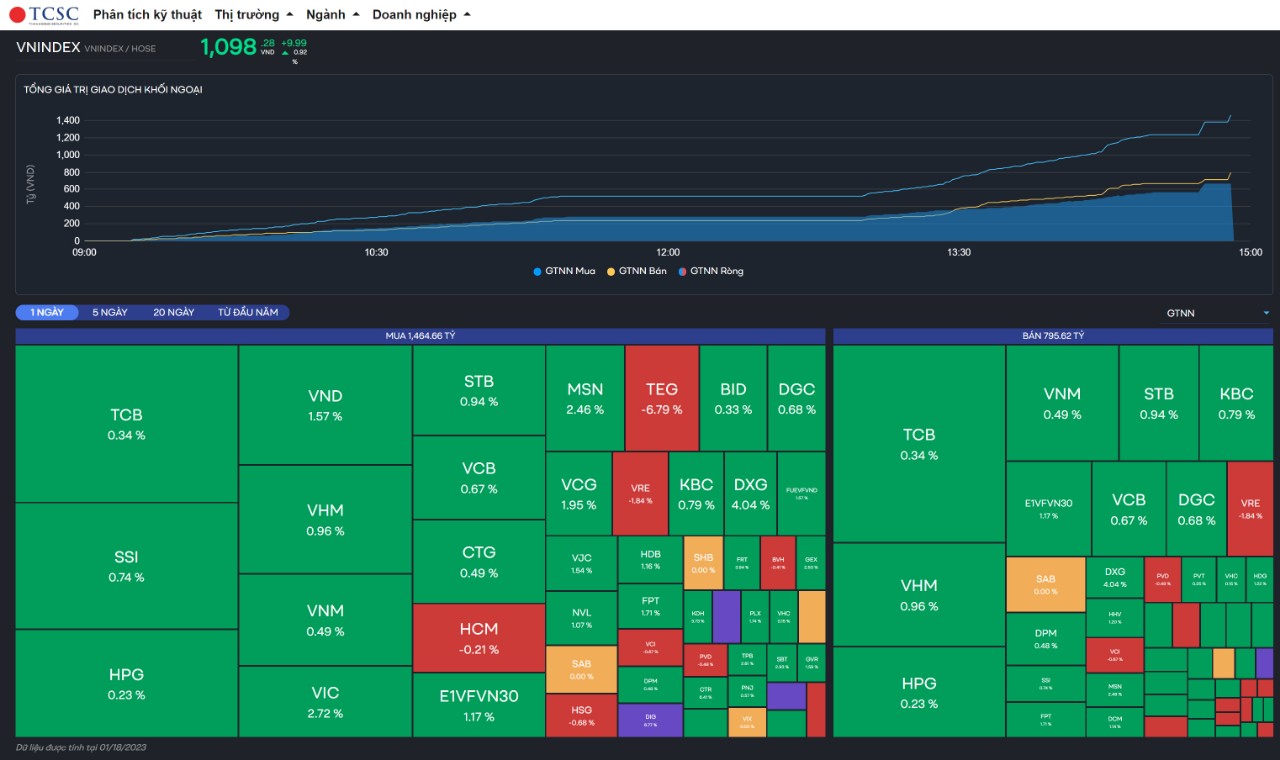Select the MSN 2.46 % tile in MUA

pyautogui.click(x=585, y=398)
